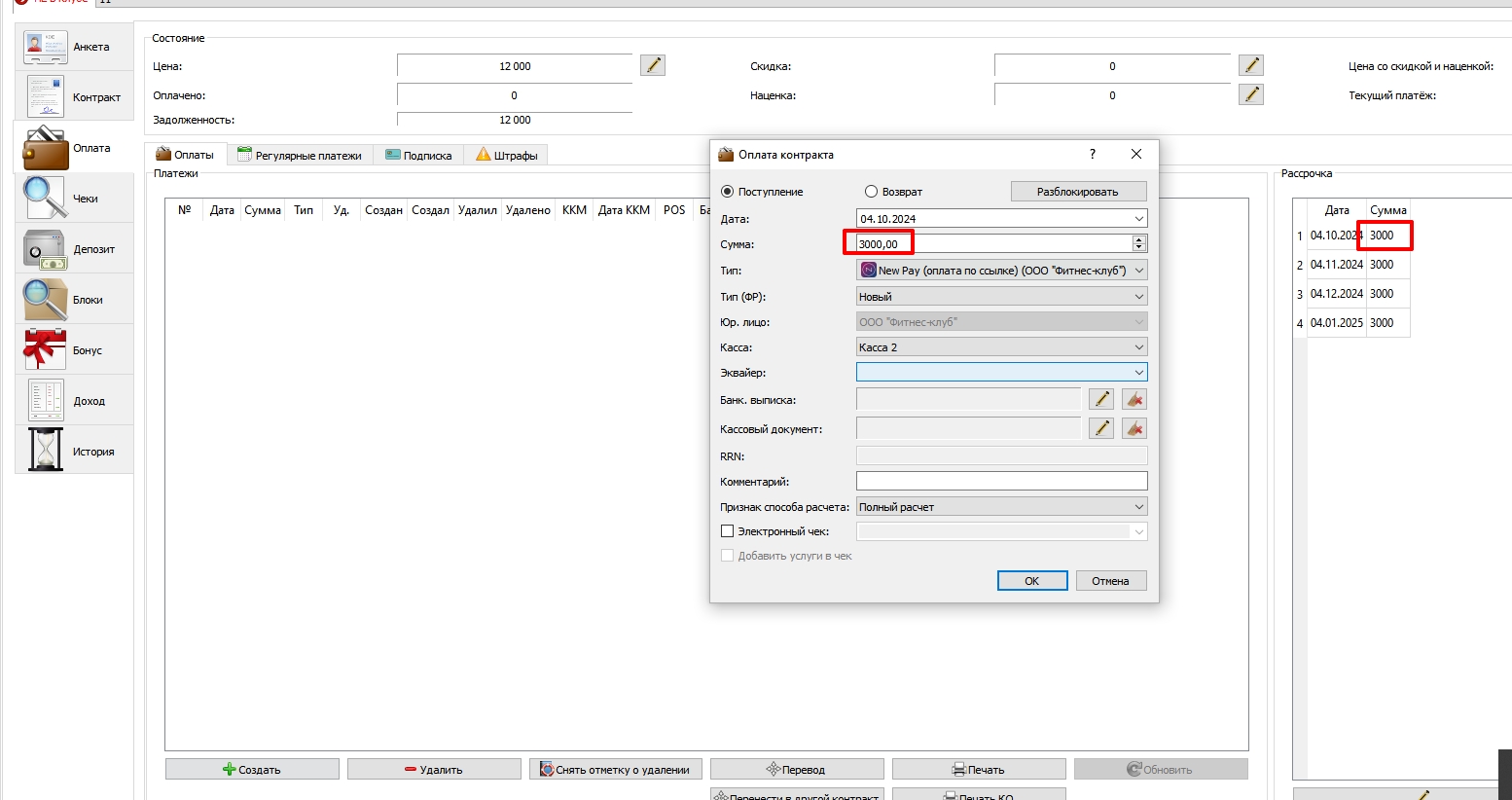The image size is (1512, 800).
Task: Click the Разблокировать button
Action: (1078, 192)
